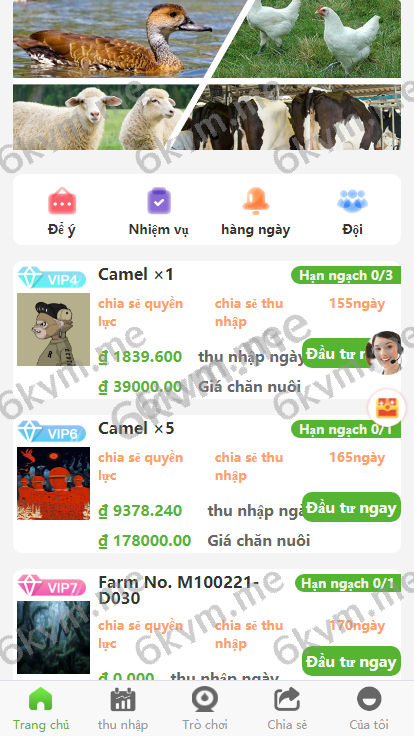Open the Camel ×1 monkey thumbnail
The height and width of the screenshot is (736, 414).
click(x=54, y=330)
